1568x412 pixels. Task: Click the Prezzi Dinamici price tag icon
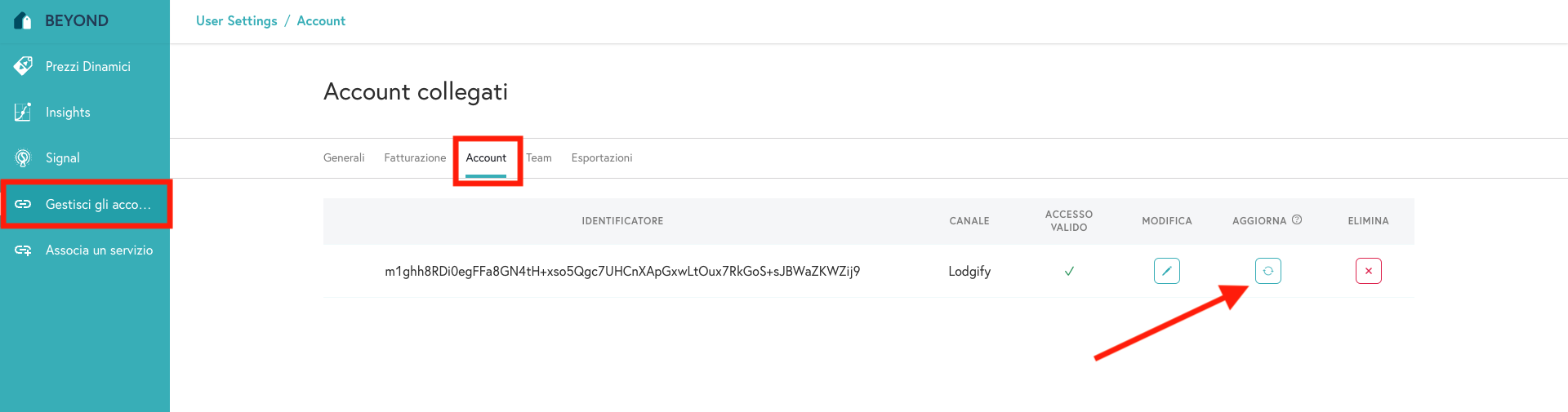pos(23,66)
